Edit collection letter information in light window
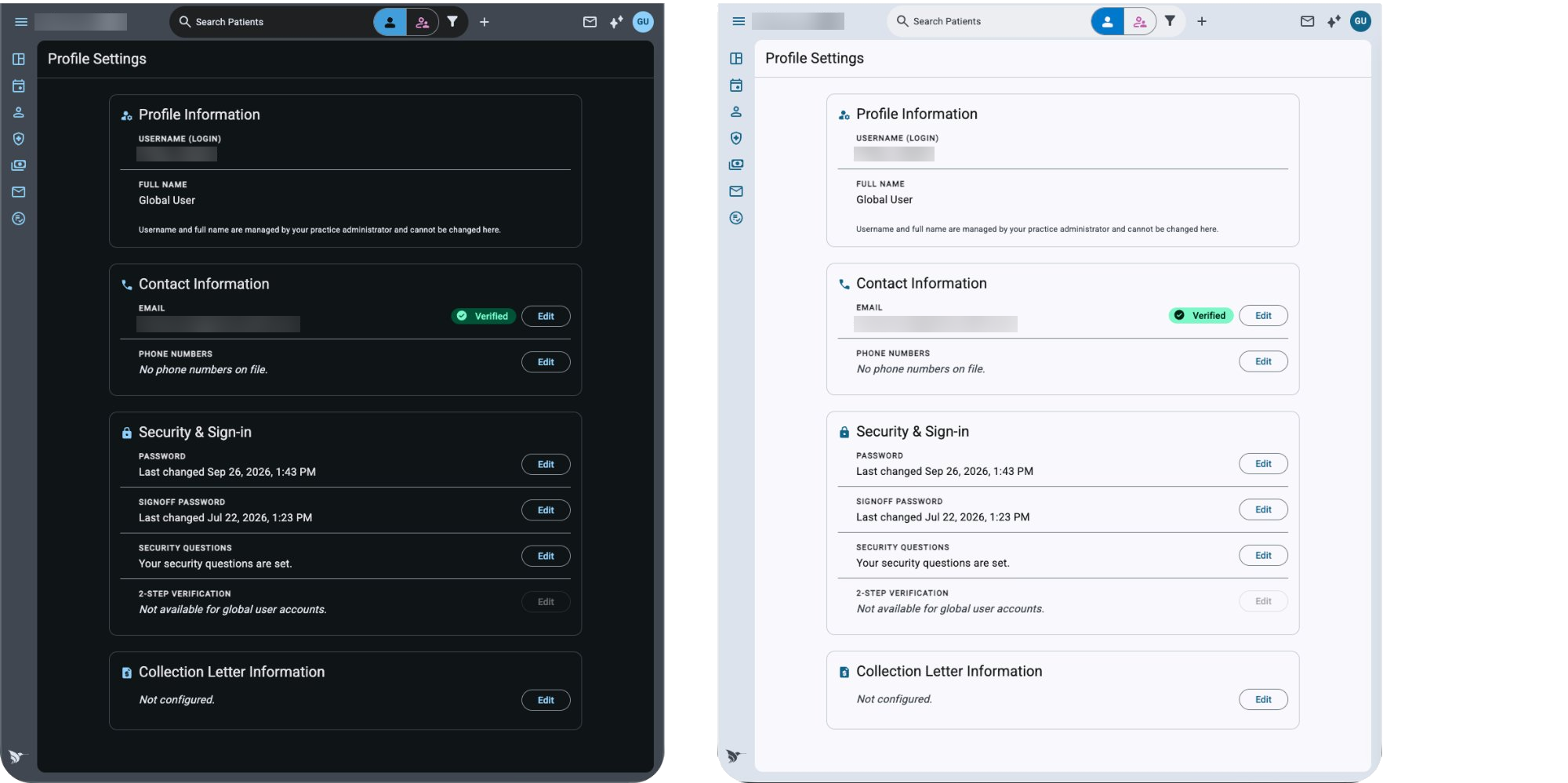 [x=1263, y=699]
